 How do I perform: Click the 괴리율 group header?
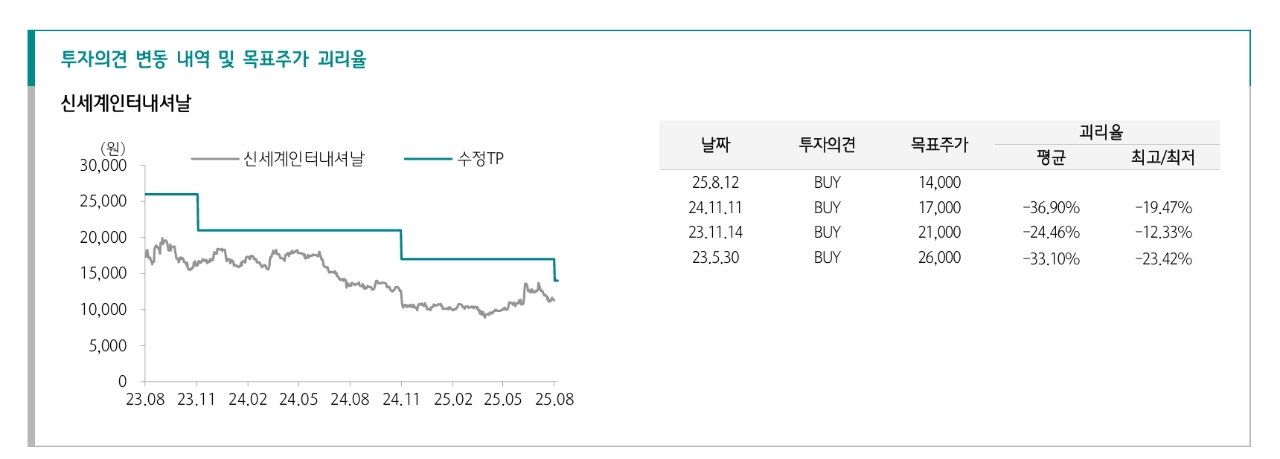click(1101, 131)
